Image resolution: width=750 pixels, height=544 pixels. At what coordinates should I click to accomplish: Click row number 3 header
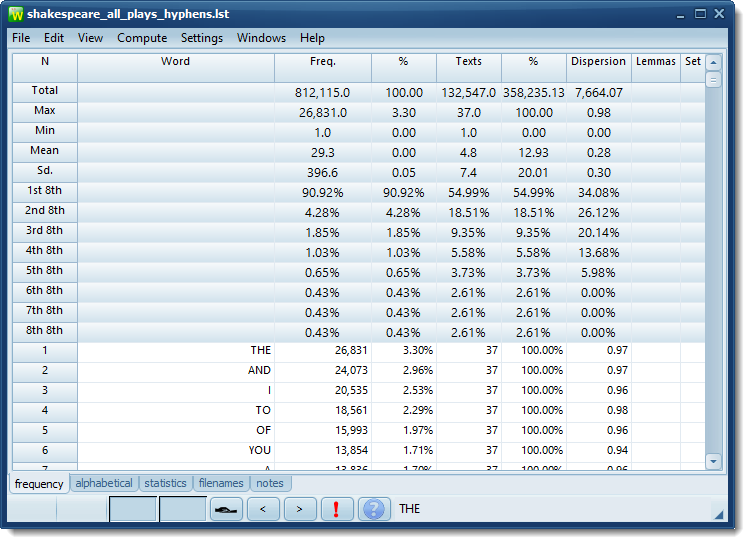coord(45,394)
